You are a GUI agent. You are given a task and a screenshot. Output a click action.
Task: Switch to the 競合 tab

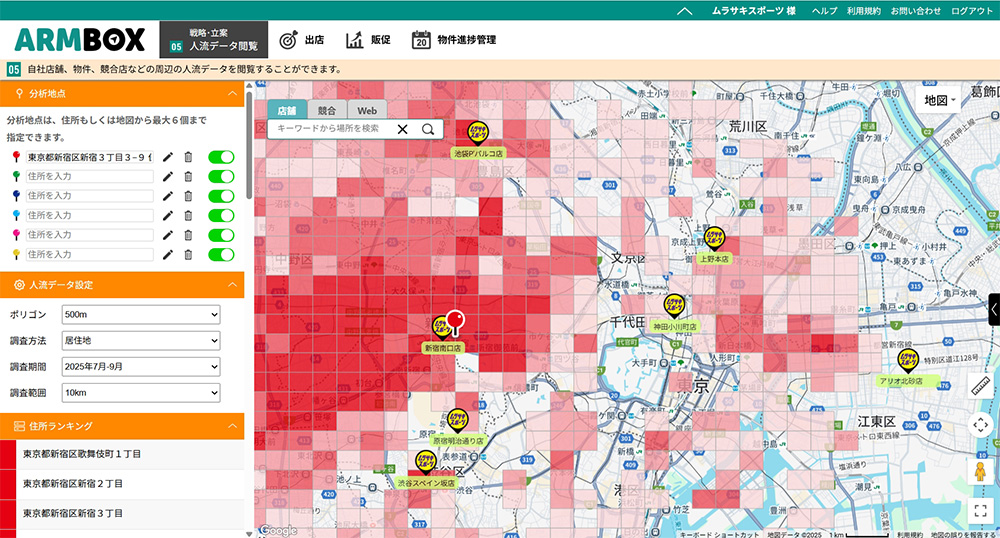327,110
